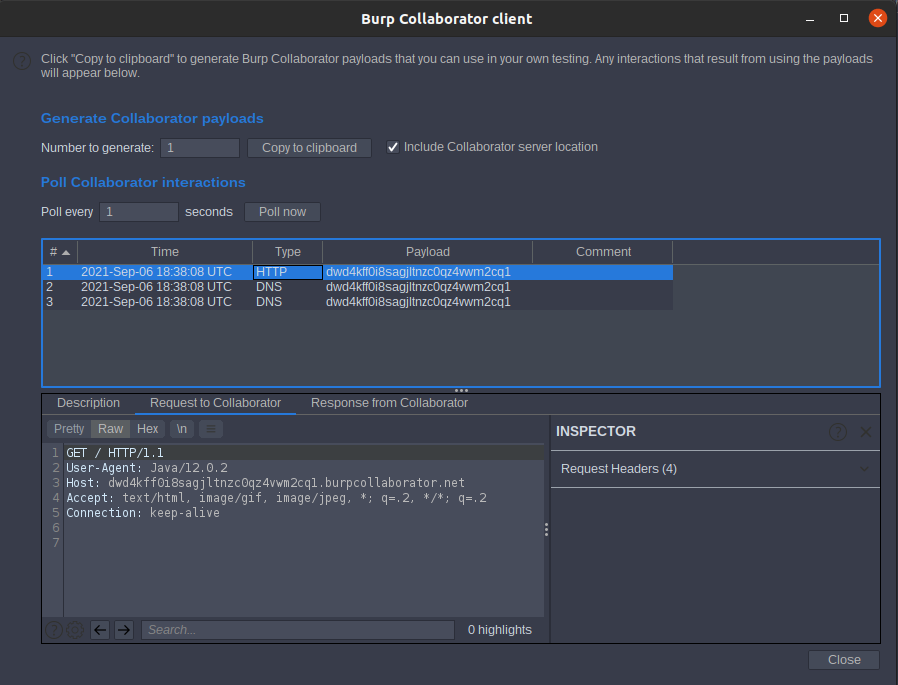The width and height of the screenshot is (898, 685).
Task: Click the User-Agent: Java/12.0.2 line
Action: pyautogui.click(x=147, y=468)
